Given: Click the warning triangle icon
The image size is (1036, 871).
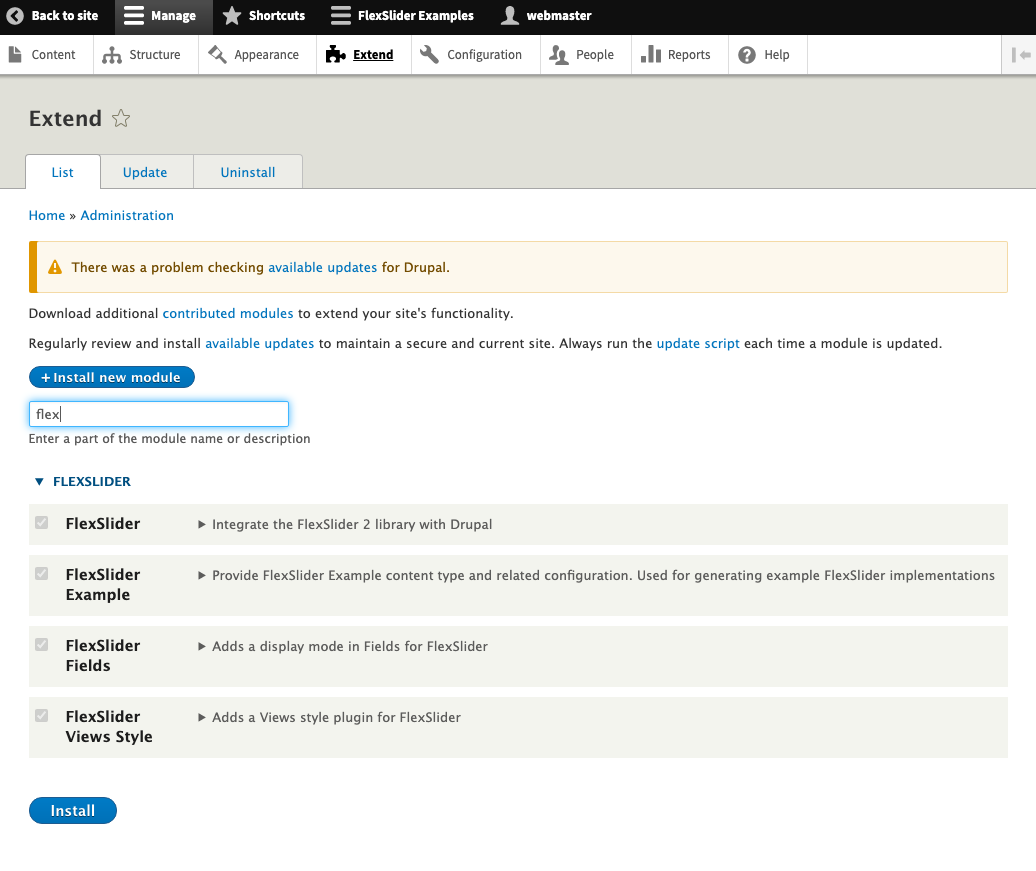Looking at the screenshot, I should tap(55, 267).
